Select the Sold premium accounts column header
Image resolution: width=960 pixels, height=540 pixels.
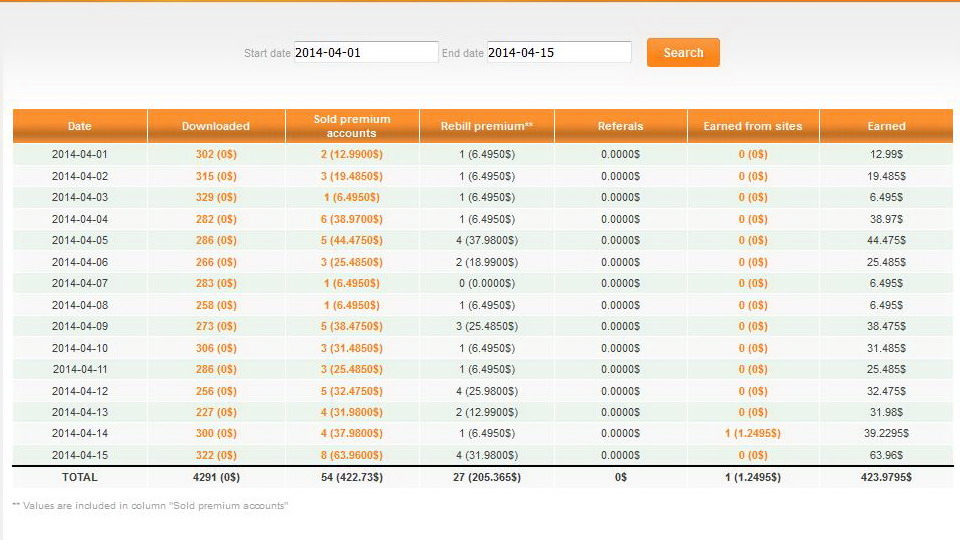[x=352, y=126]
